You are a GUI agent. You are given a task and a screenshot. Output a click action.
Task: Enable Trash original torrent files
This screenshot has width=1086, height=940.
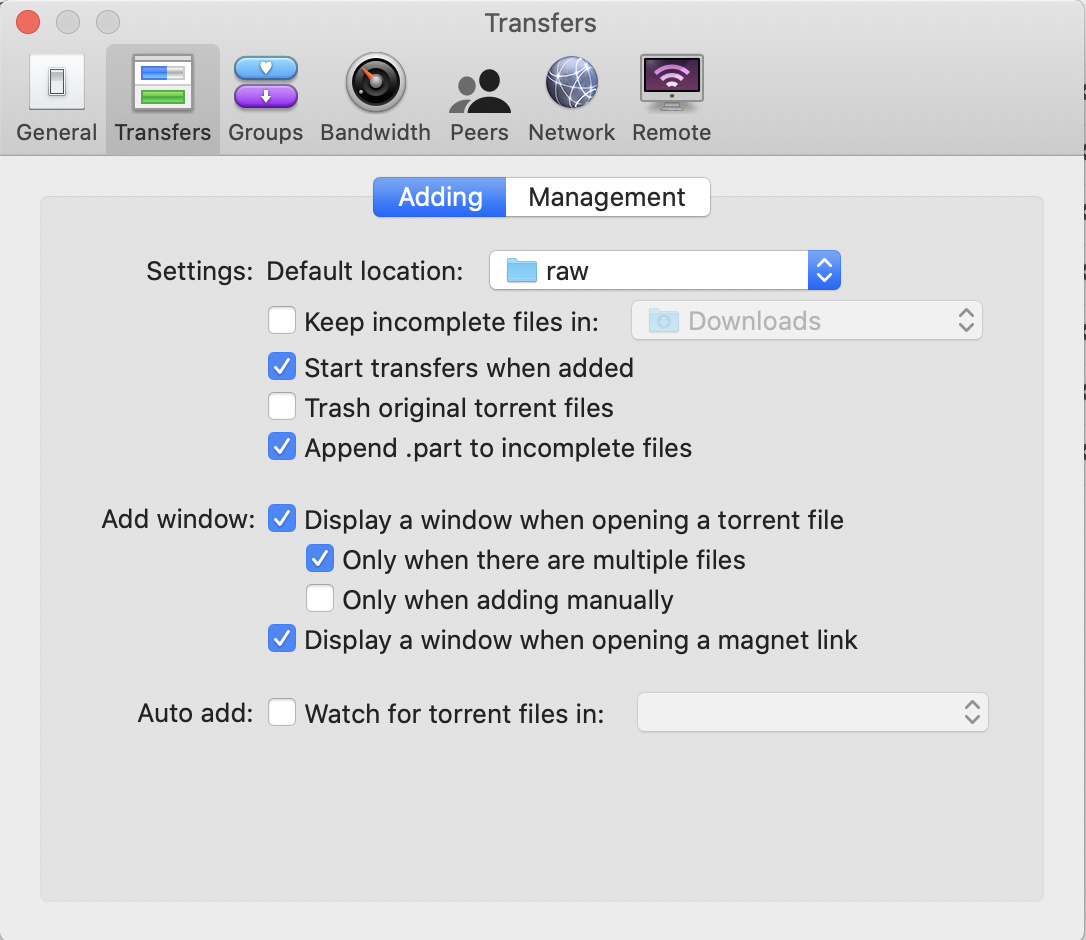pyautogui.click(x=282, y=407)
